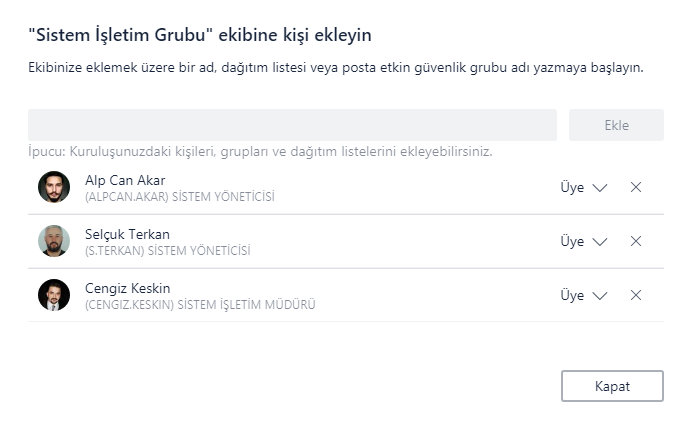Select the Selçuk Terkan name text
This screenshot has width=693, height=427.
point(127,234)
